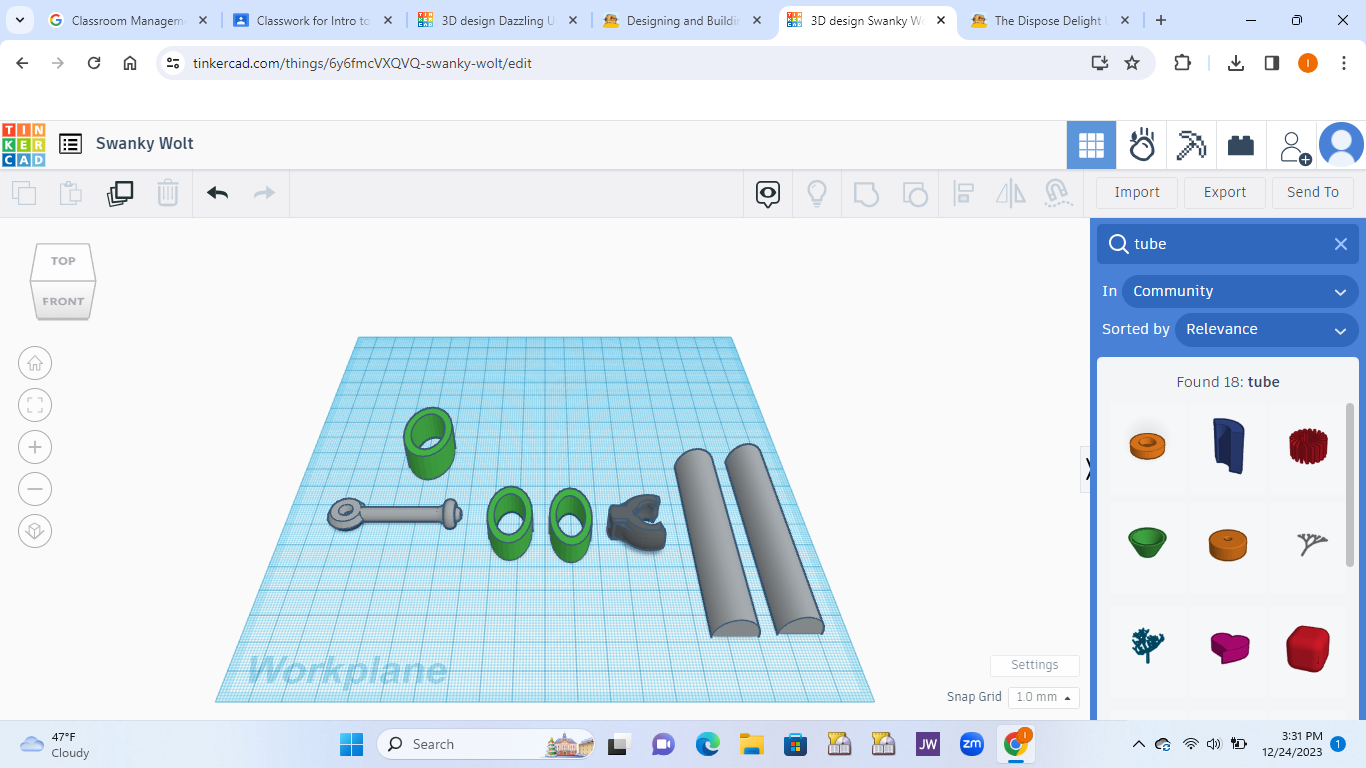Click the lightbulb notes tool
This screenshot has height=768, width=1366.
click(x=817, y=193)
